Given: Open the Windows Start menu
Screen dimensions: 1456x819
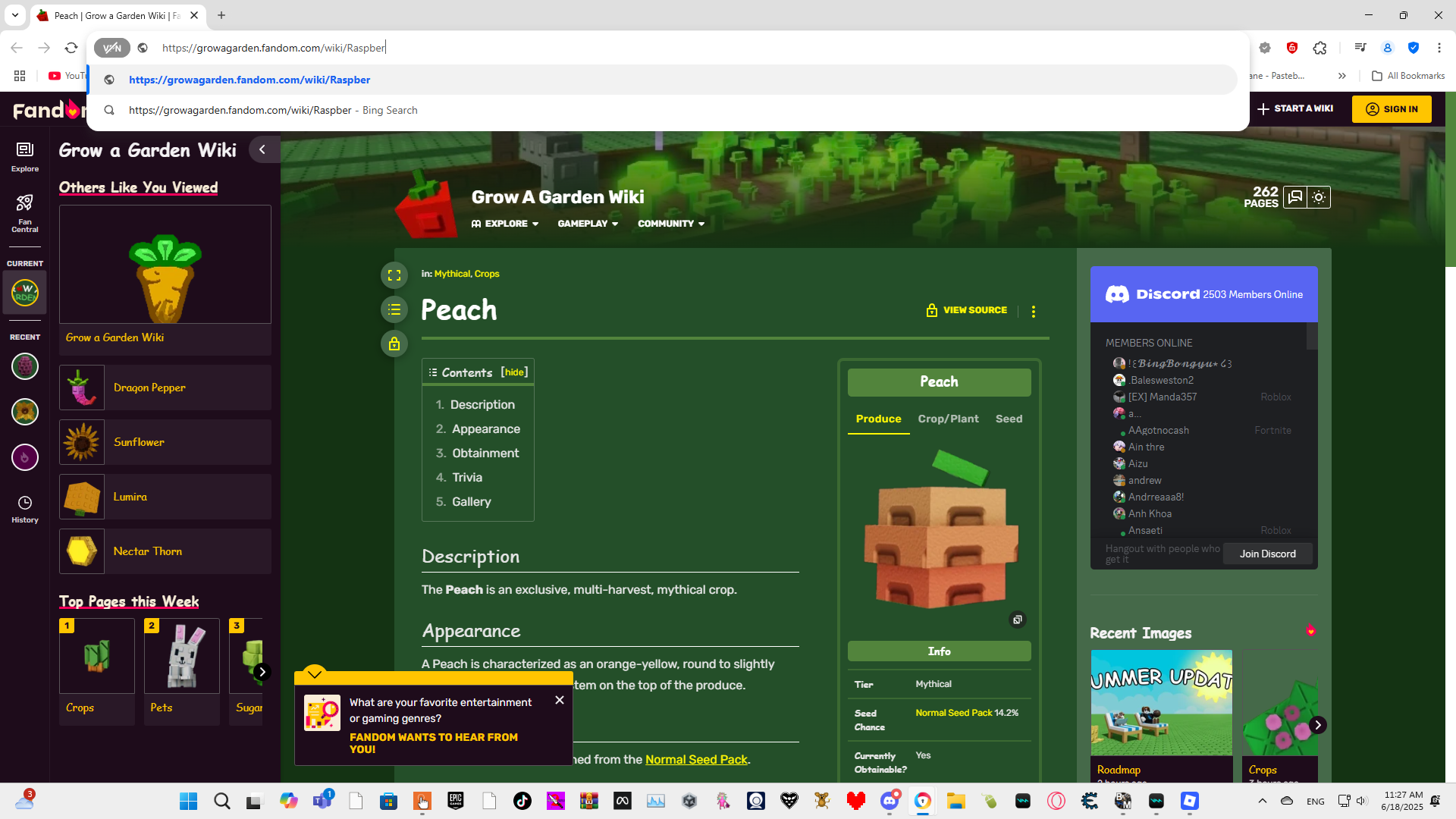Looking at the screenshot, I should (189, 801).
